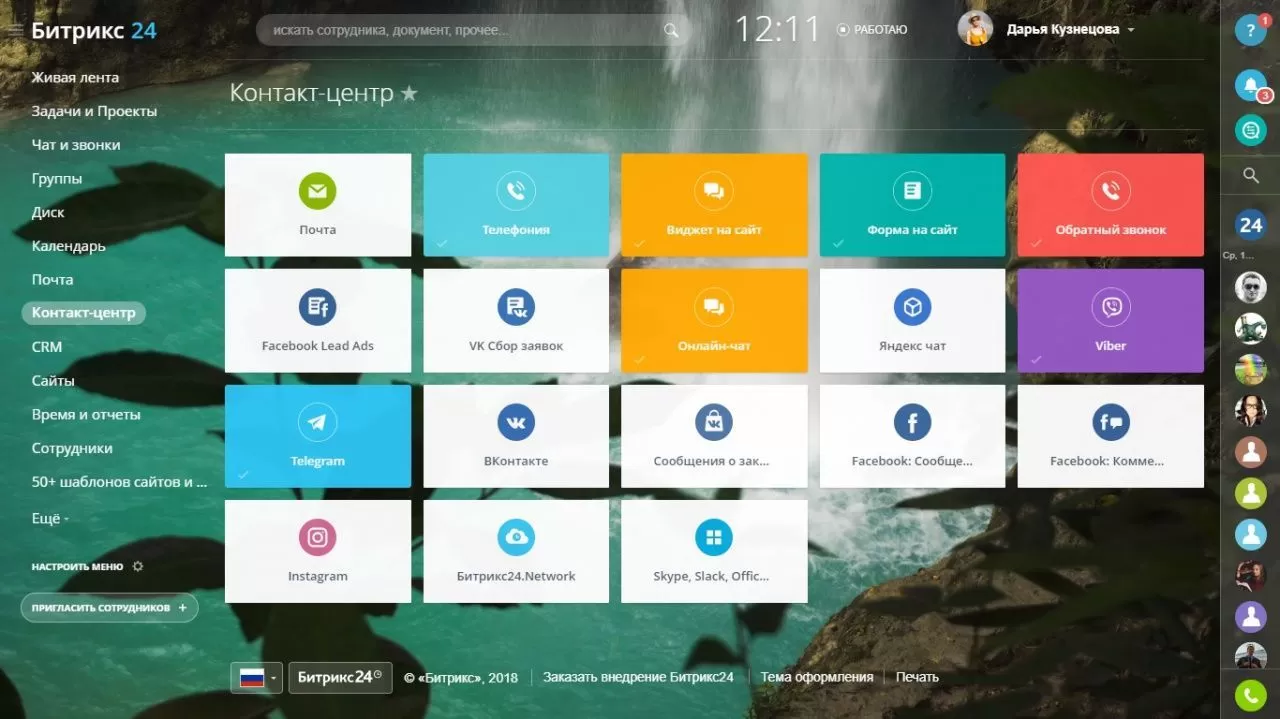The width and height of the screenshot is (1280, 719).
Task: Toggle favorite star next to Контакт-центр
Action: coord(409,94)
